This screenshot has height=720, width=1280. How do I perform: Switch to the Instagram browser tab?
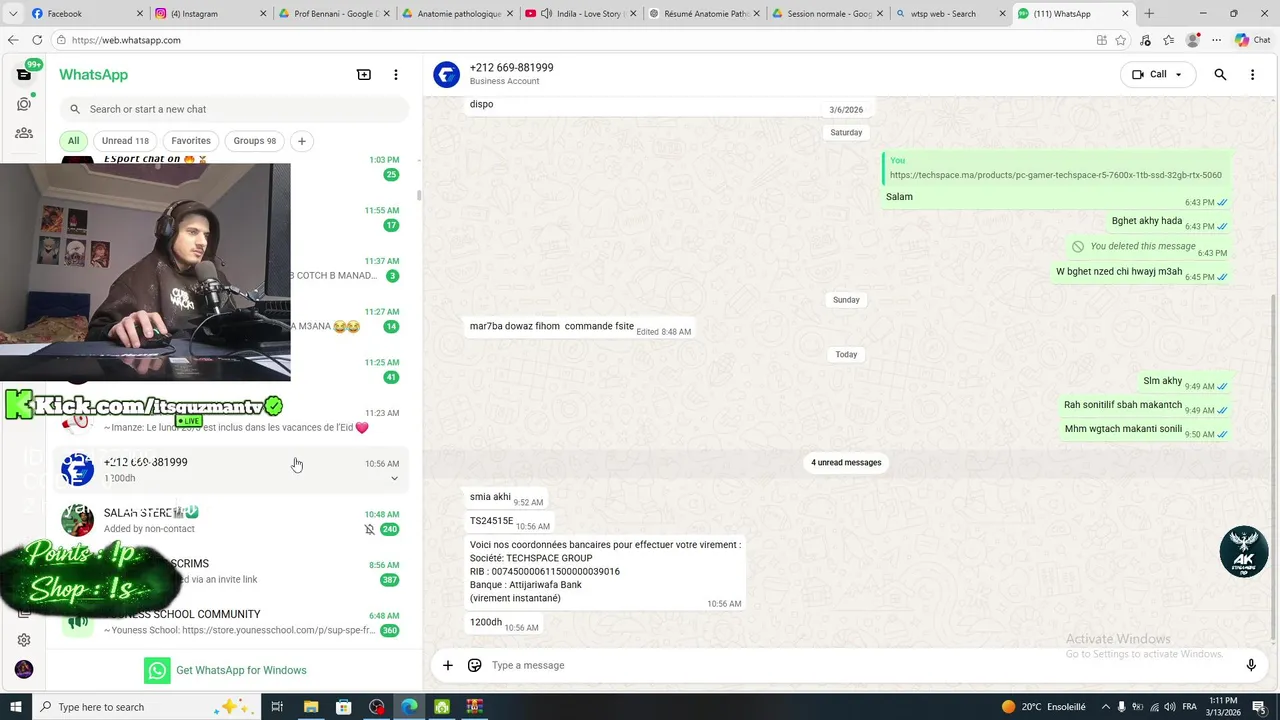[209, 14]
